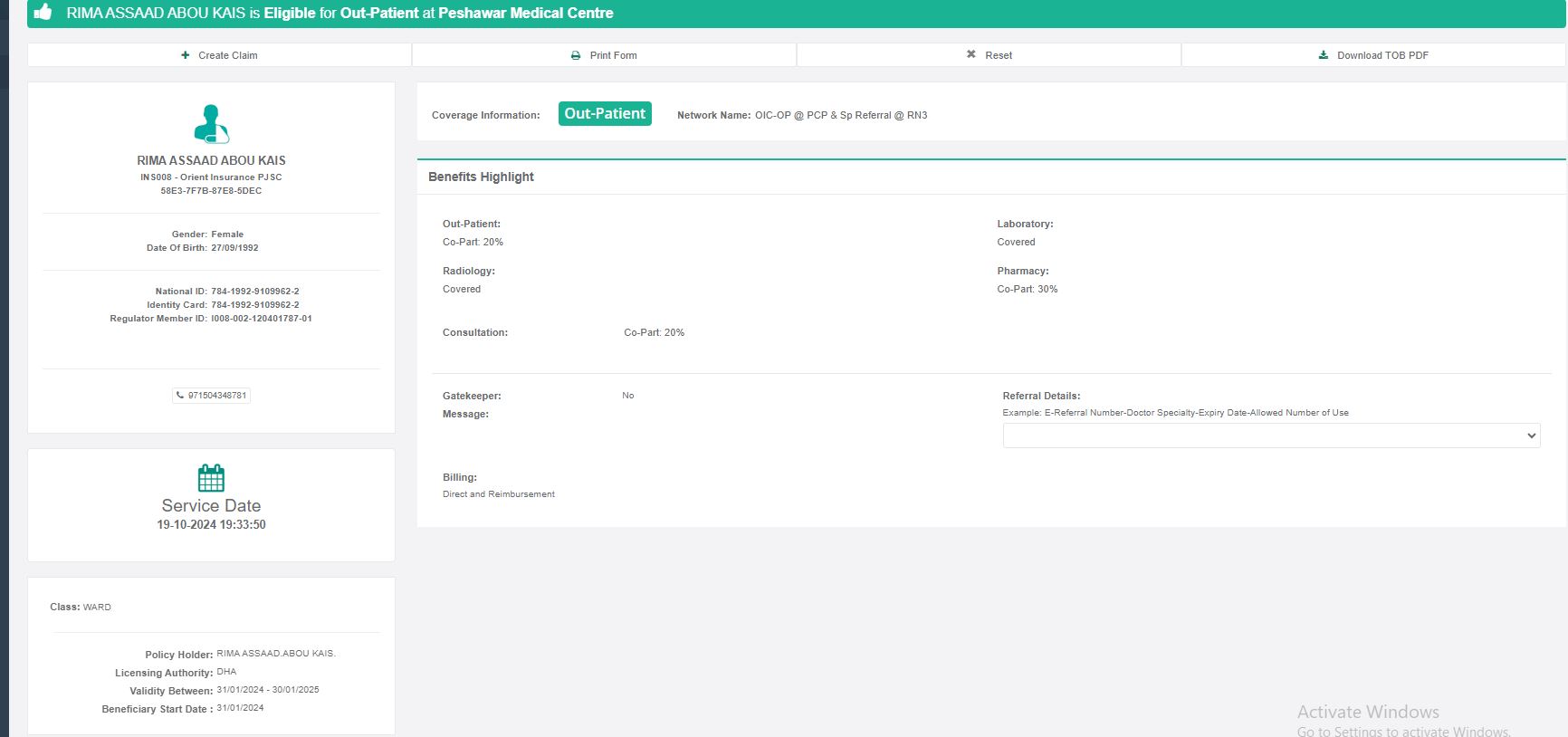1568x737 pixels.
Task: Select the Out-Patient coverage badge
Action: pos(605,114)
